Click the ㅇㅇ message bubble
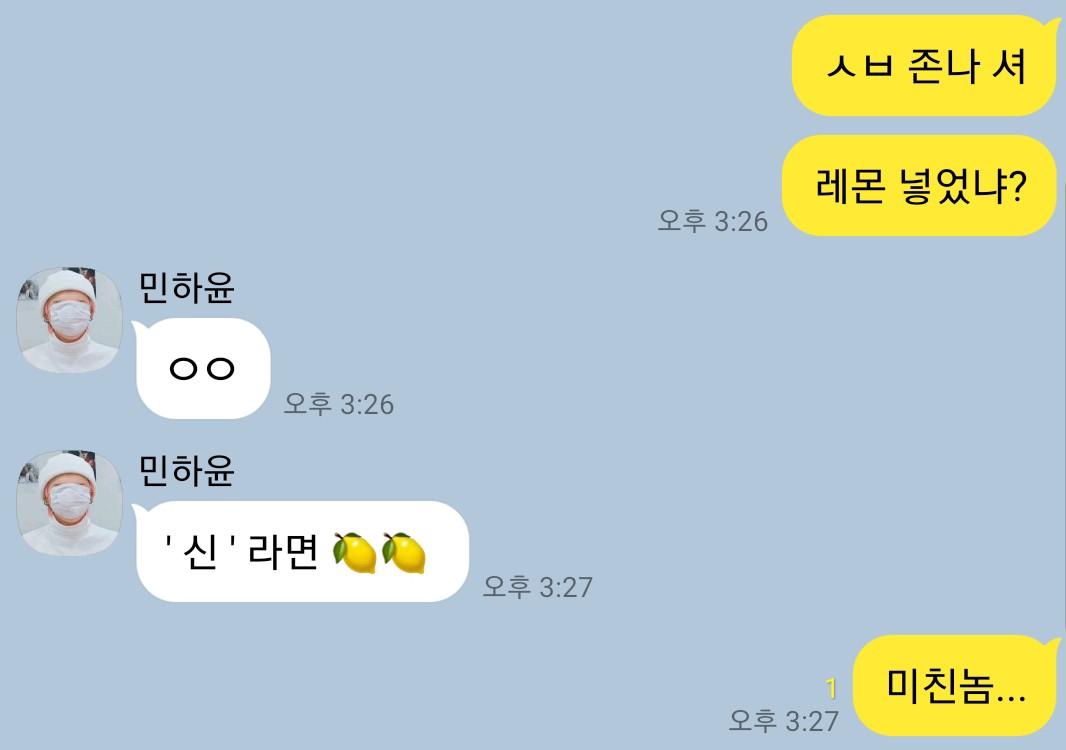 (x=203, y=368)
